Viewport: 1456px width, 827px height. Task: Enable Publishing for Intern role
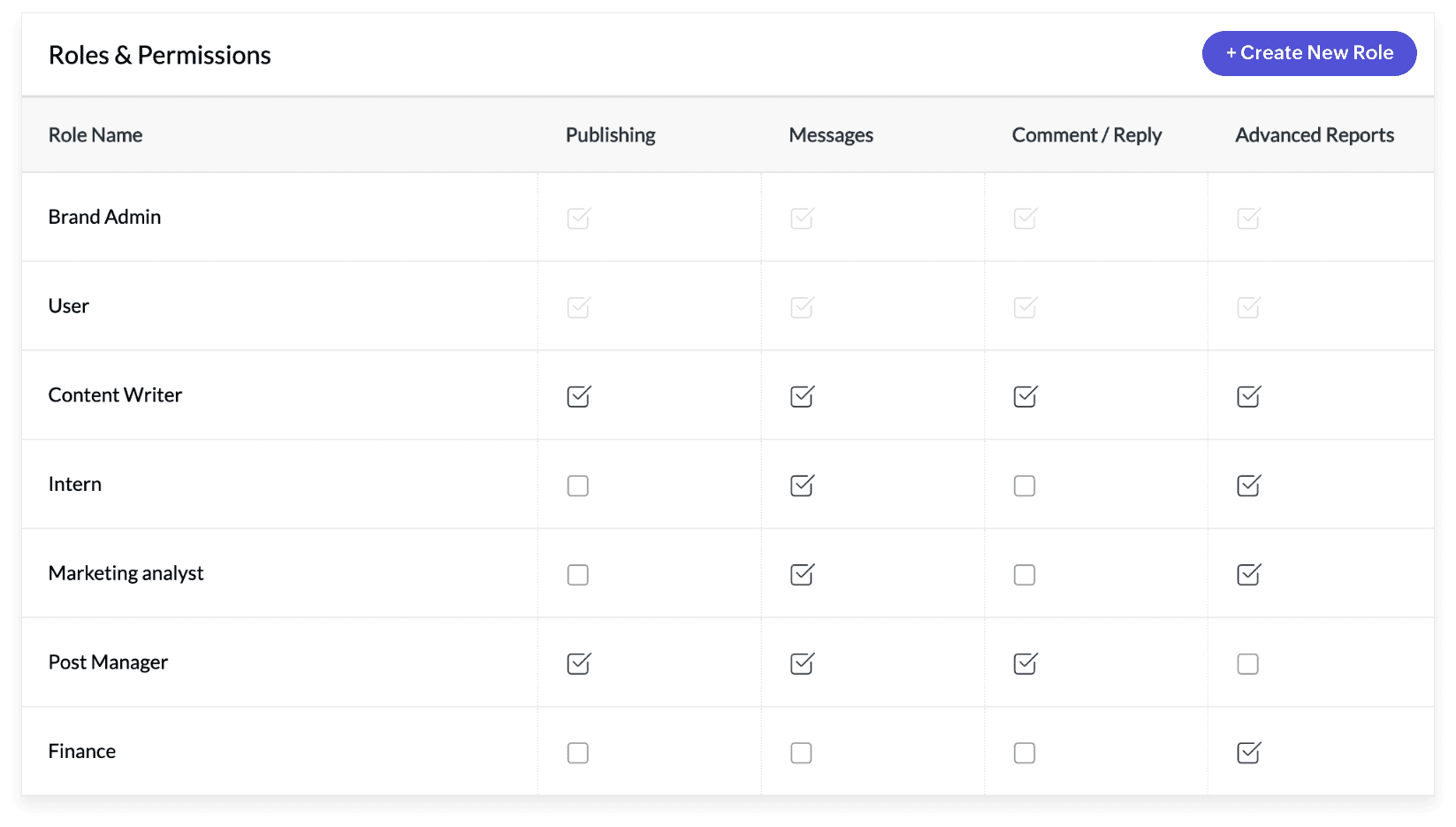point(578,486)
